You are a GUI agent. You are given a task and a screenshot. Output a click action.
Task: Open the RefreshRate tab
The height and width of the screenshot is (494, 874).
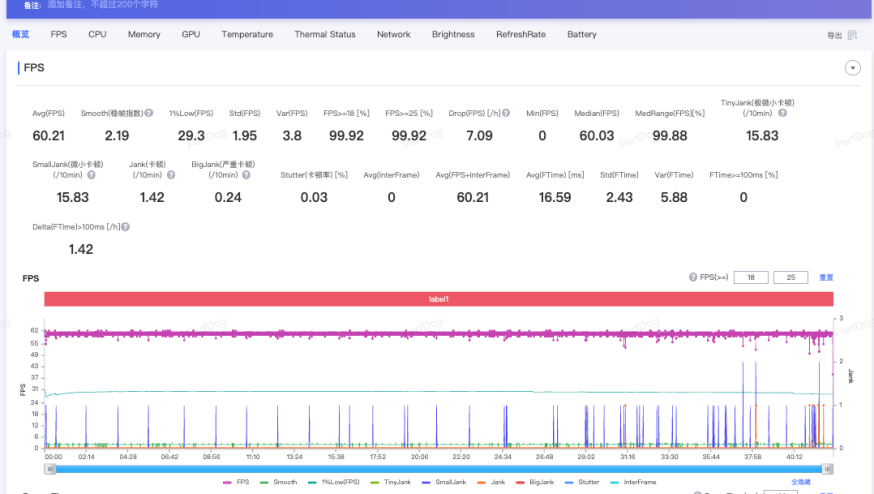(521, 35)
